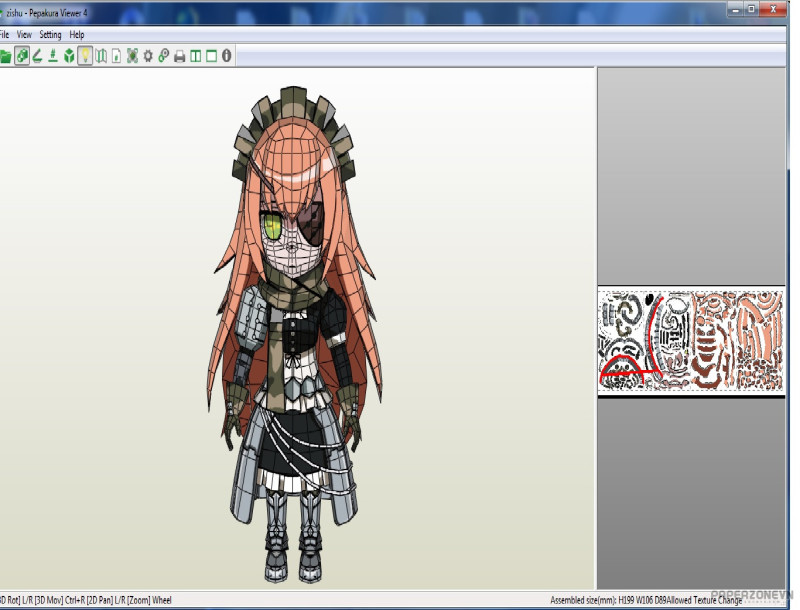The height and width of the screenshot is (610, 800).
Task: Expand the Setting menu
Action: (50, 35)
